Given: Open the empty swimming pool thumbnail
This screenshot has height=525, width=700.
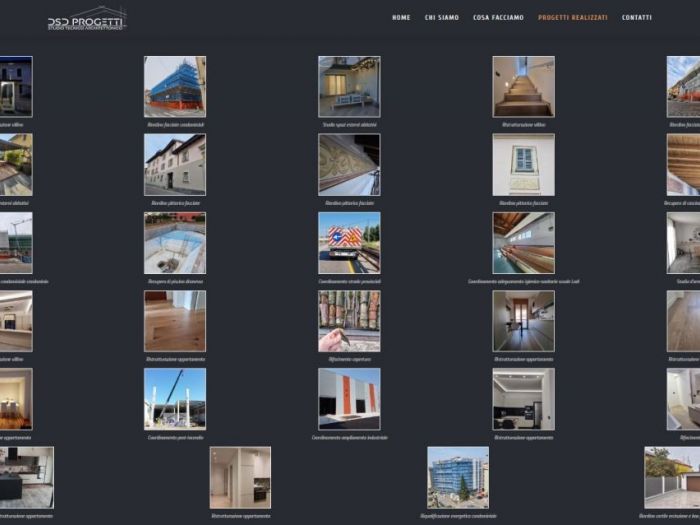Looking at the screenshot, I should click(175, 243).
